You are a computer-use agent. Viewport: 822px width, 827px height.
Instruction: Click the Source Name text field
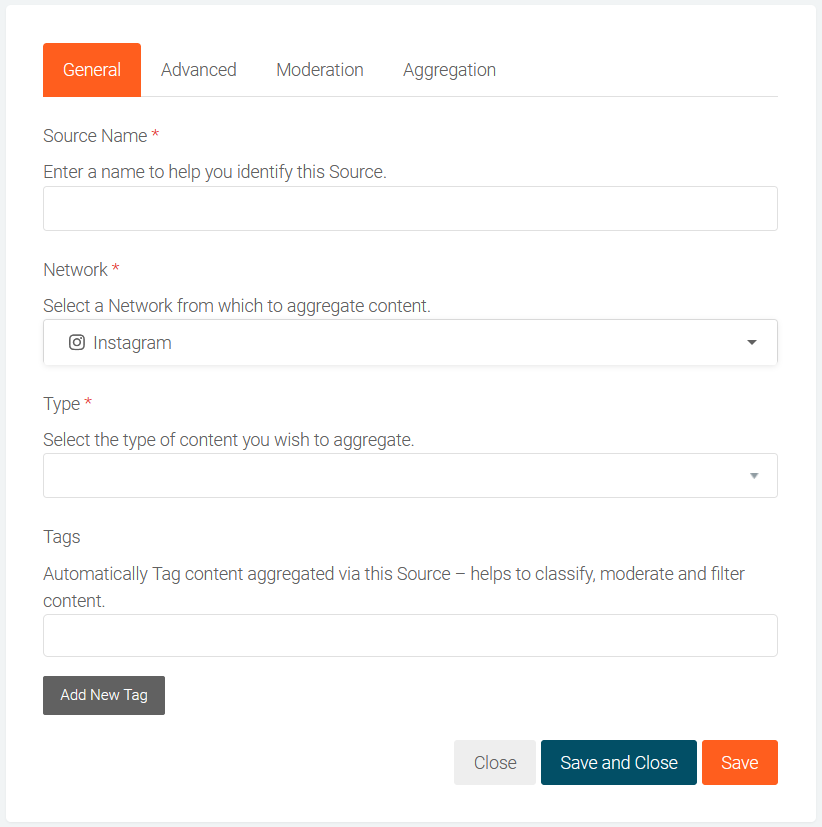click(x=410, y=209)
